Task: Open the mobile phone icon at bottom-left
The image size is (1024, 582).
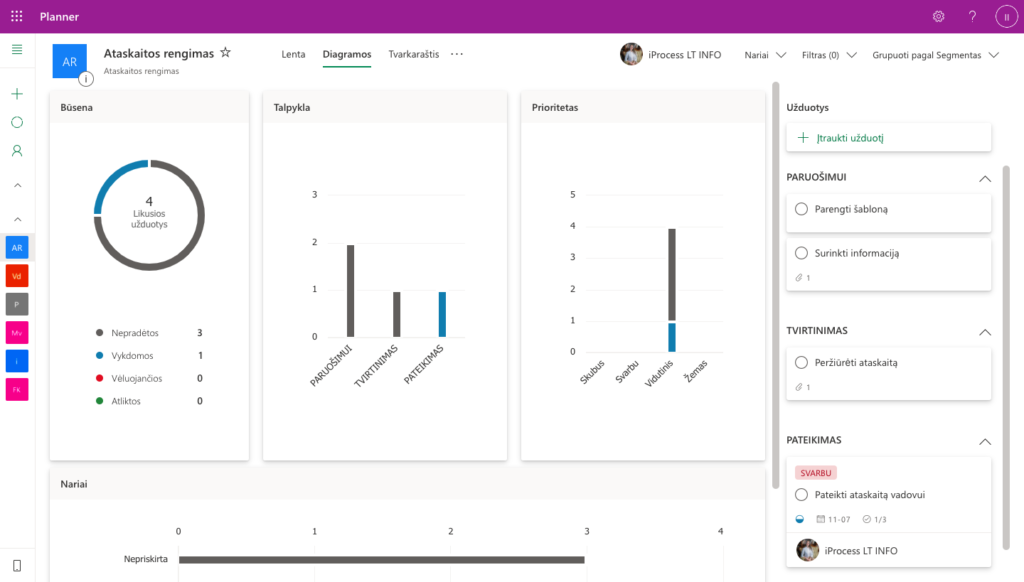Action: coord(16,566)
